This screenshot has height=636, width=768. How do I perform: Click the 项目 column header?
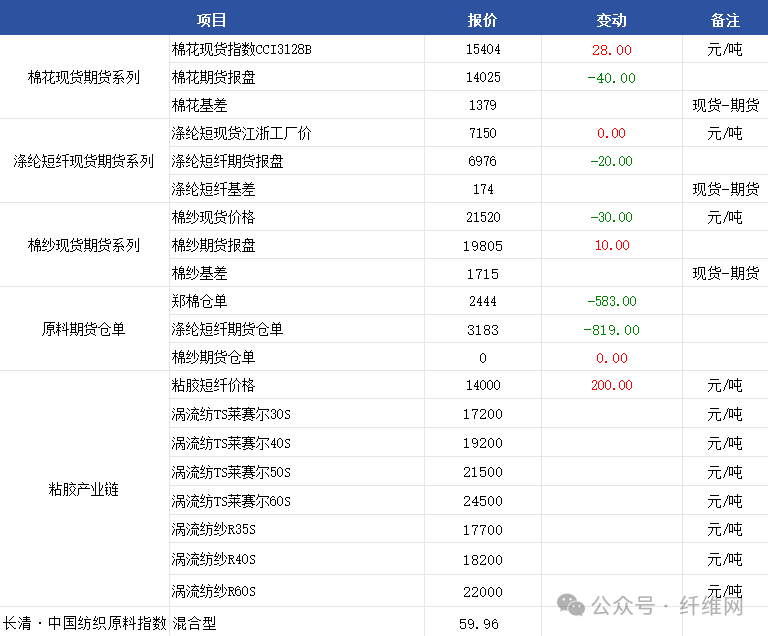tap(212, 20)
